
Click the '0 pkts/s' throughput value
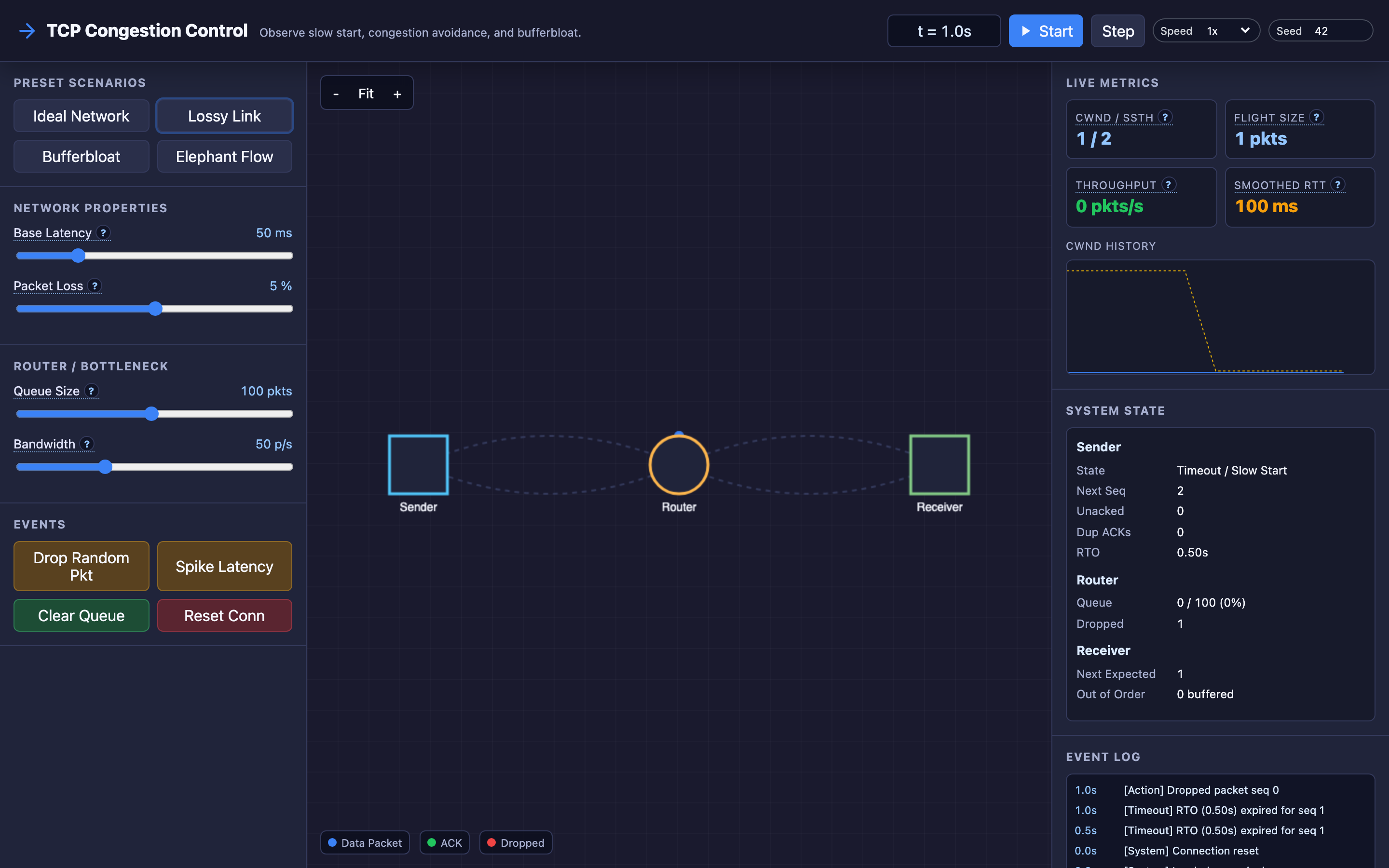(x=1109, y=206)
